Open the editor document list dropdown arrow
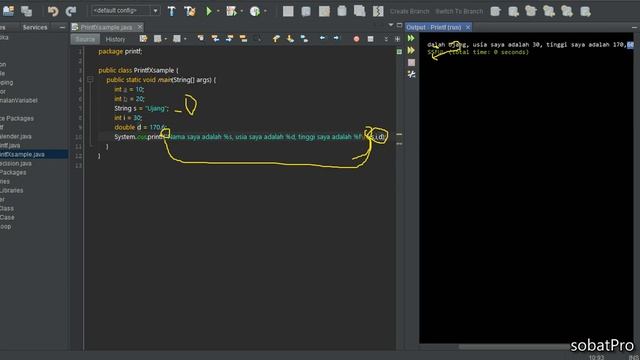Image resolution: width=640 pixels, height=360 pixels. pyautogui.click(x=391, y=25)
